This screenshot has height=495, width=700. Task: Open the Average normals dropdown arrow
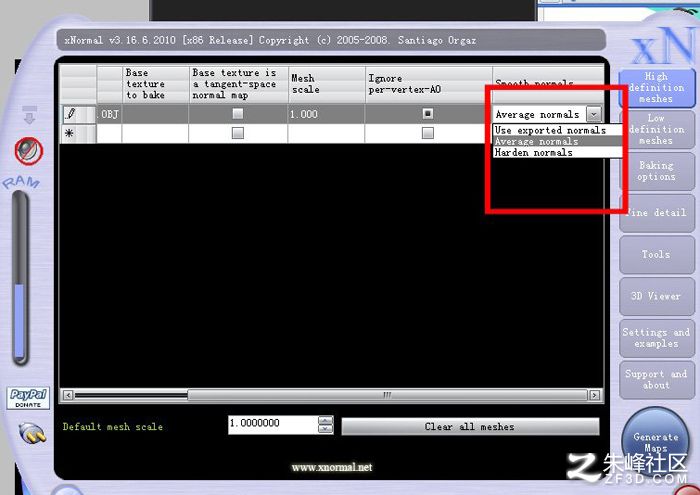[x=593, y=114]
